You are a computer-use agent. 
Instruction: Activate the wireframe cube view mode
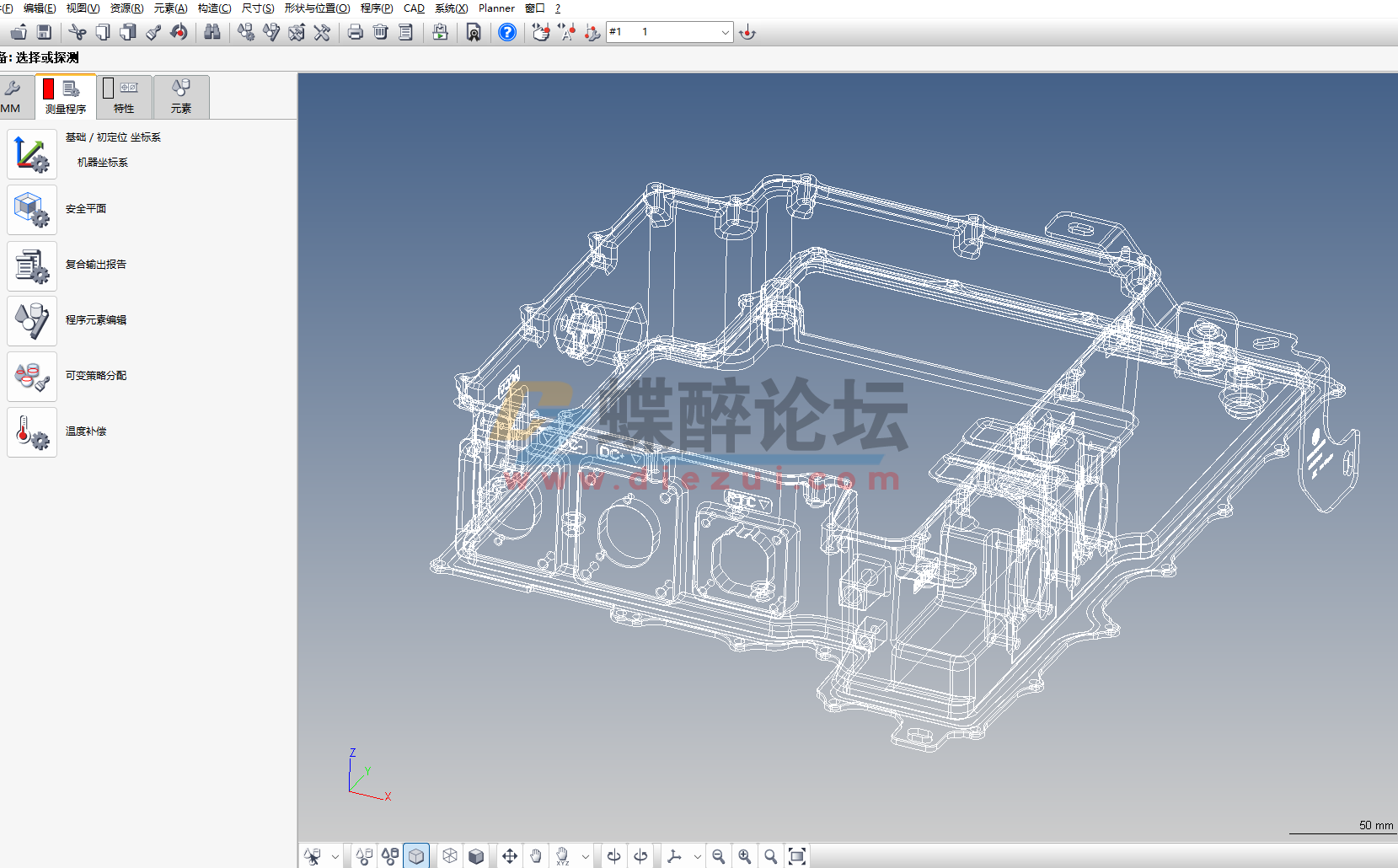pos(450,855)
